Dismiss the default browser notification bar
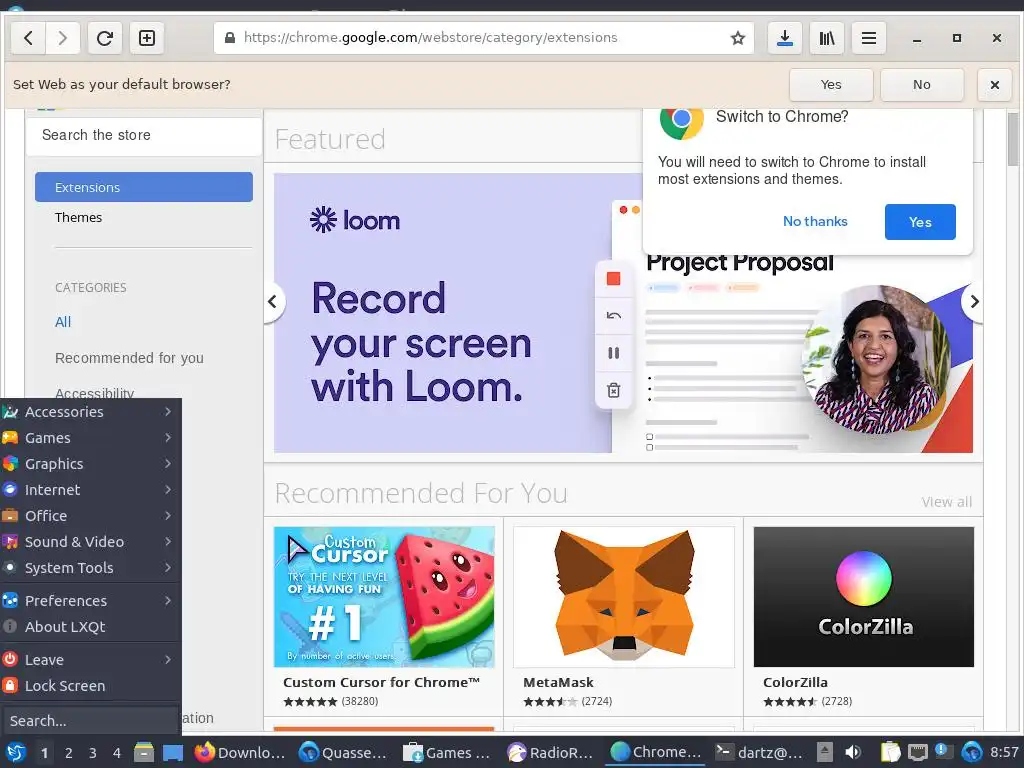 tap(995, 85)
